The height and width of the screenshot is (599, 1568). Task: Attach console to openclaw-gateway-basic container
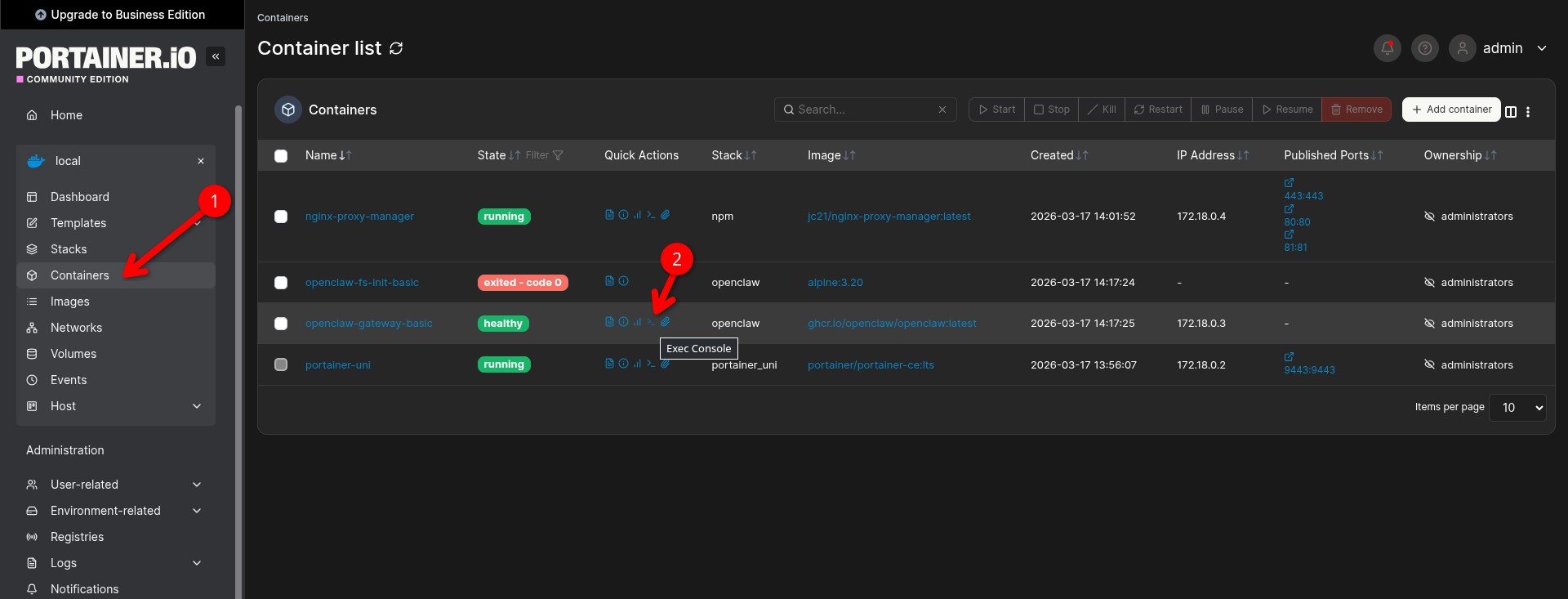click(665, 322)
